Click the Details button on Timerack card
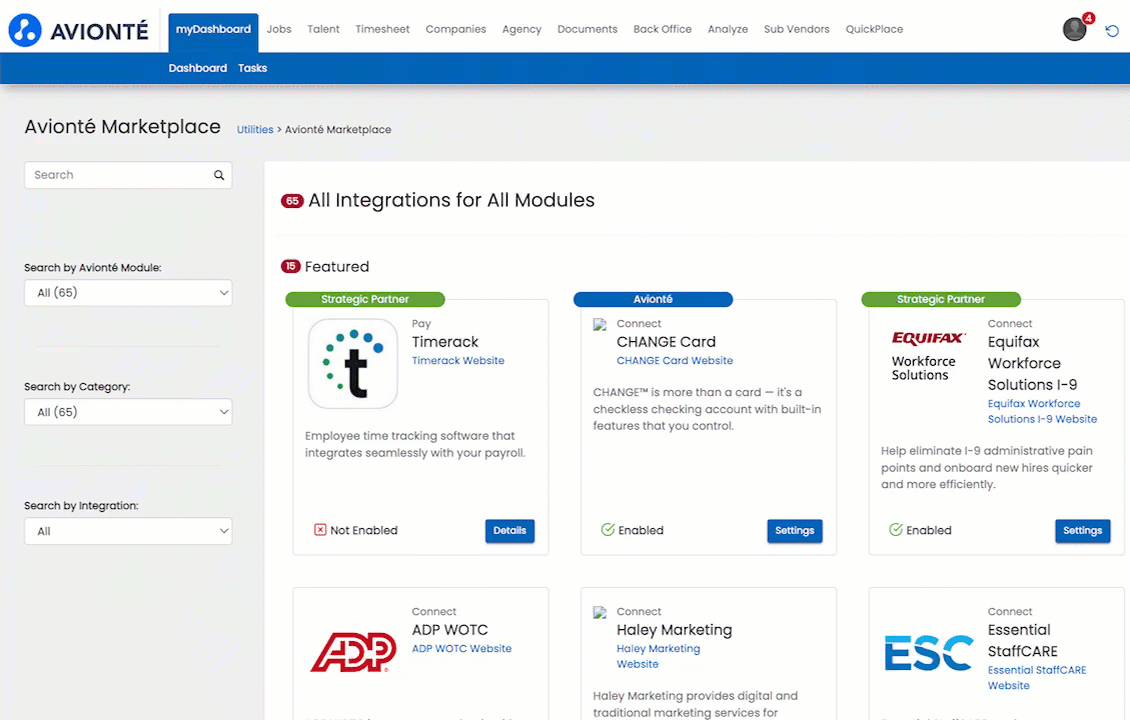 coord(510,531)
